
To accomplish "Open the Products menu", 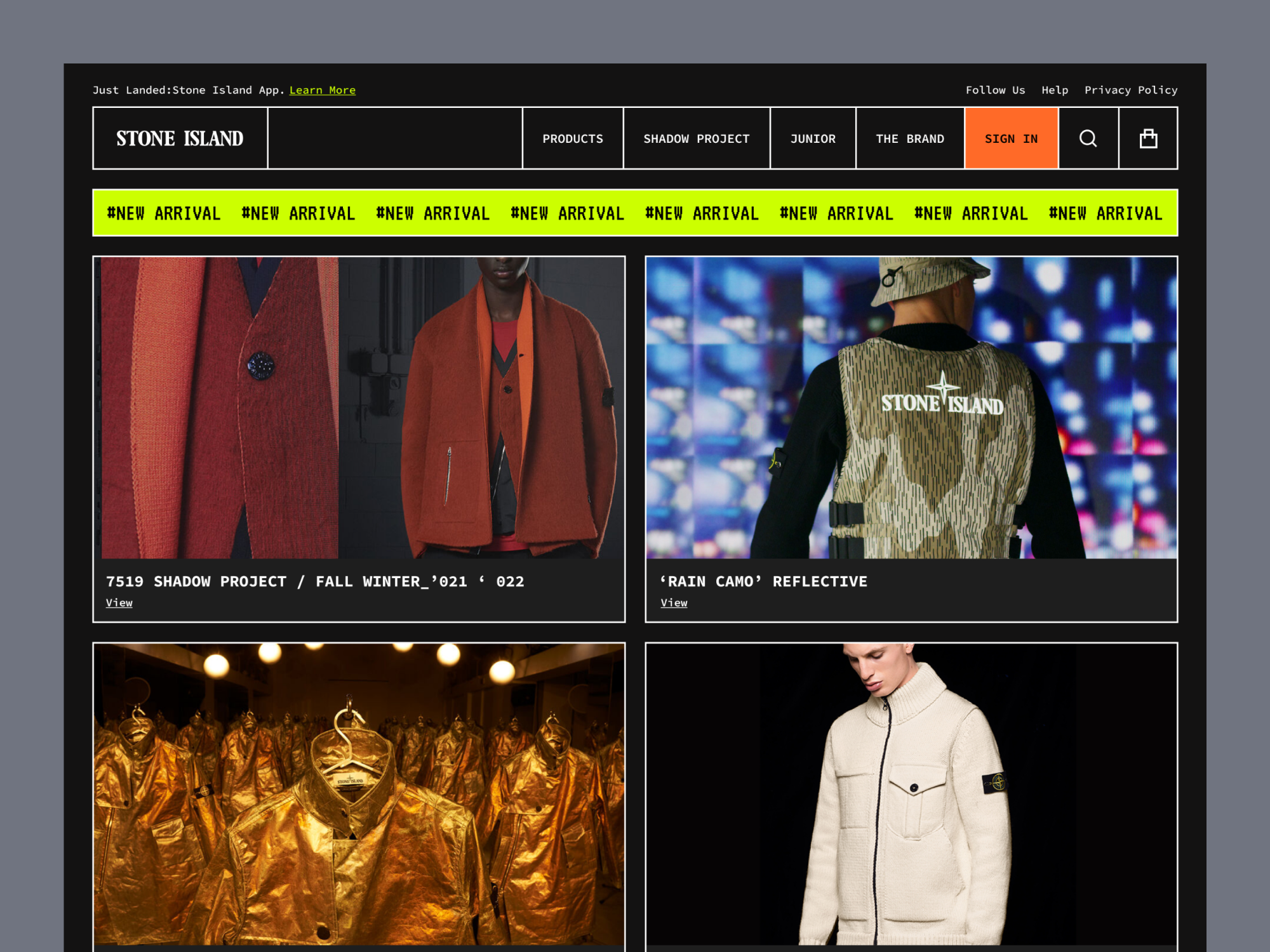I will click(x=573, y=138).
